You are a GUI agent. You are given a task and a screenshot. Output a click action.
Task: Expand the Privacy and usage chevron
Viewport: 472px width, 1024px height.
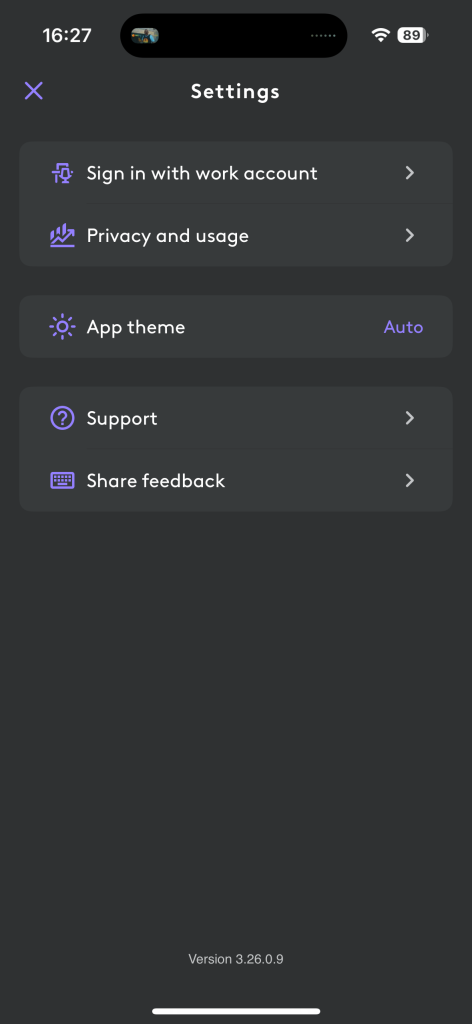(409, 235)
